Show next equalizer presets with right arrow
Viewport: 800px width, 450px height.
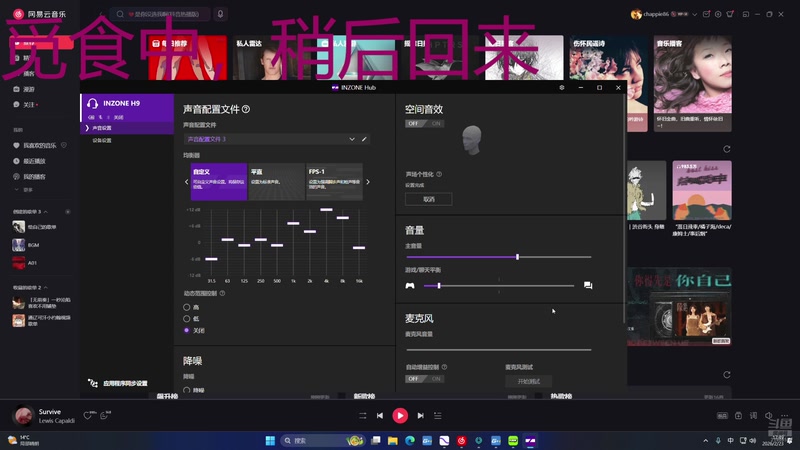(368, 182)
